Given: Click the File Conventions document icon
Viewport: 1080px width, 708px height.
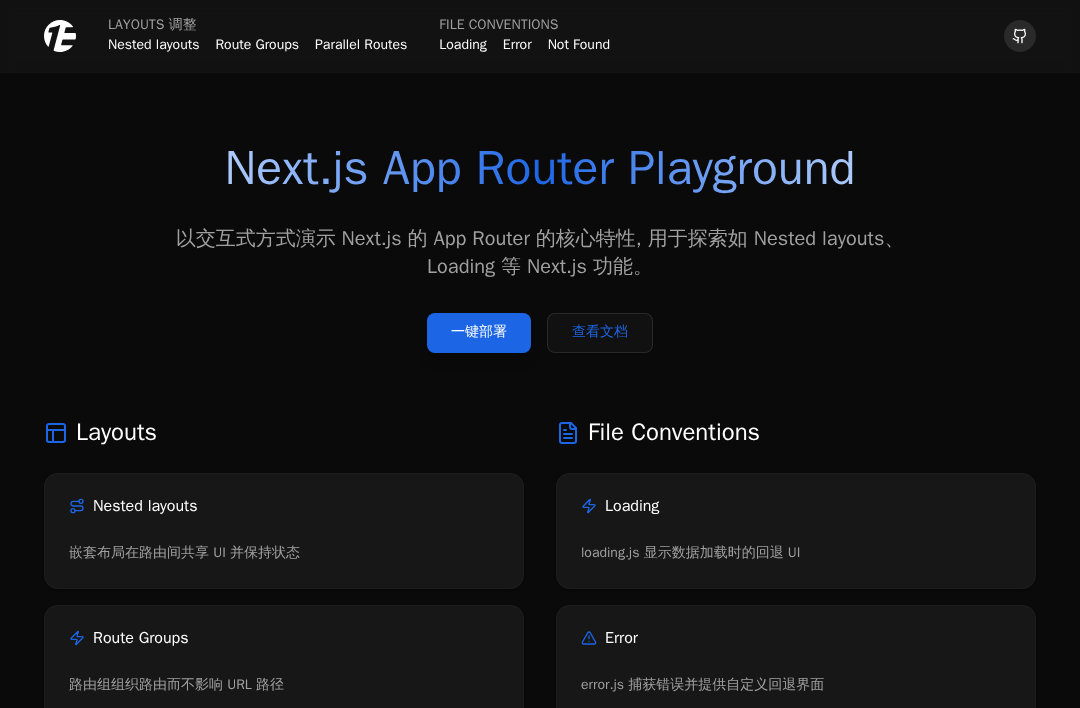Looking at the screenshot, I should click(568, 433).
